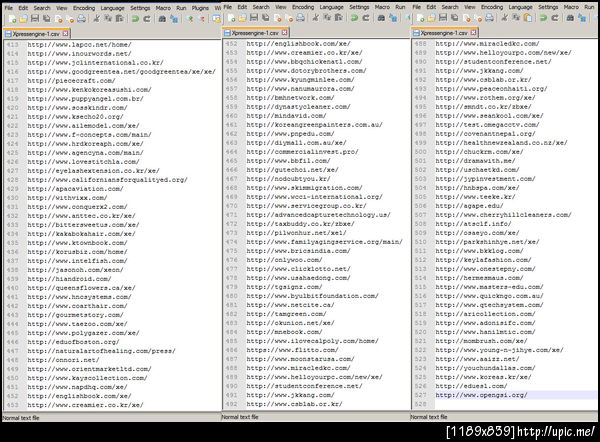Click Save icon in right window toolbar

click(443, 18)
